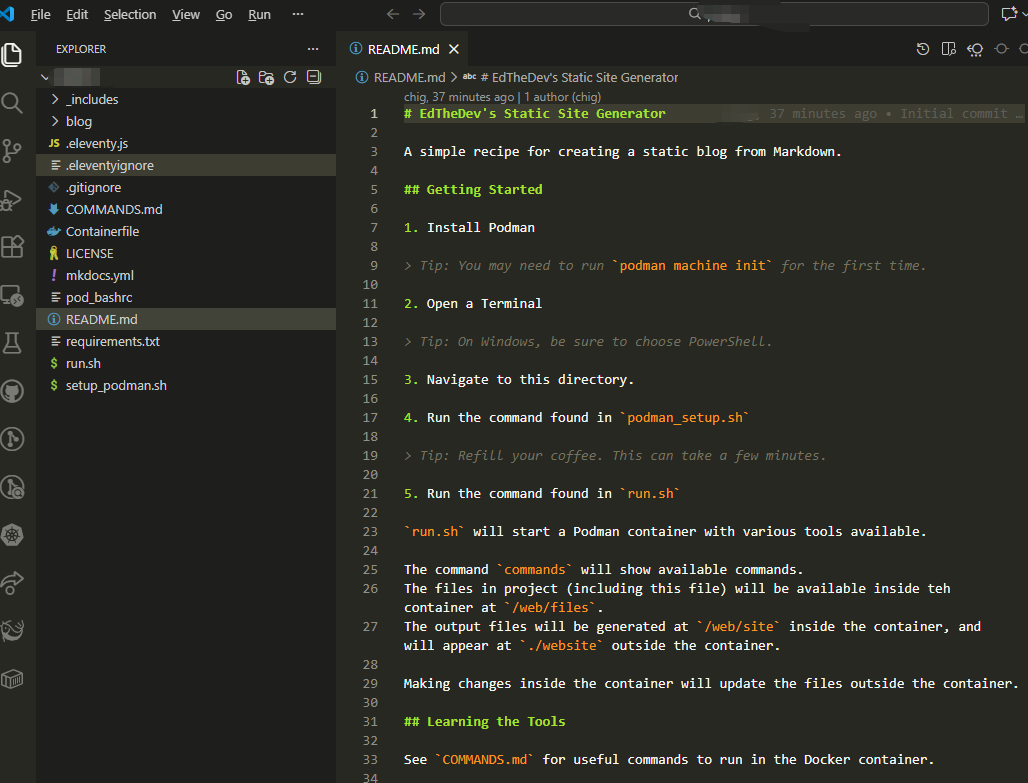Click the New File icon in Explorer

tap(243, 77)
